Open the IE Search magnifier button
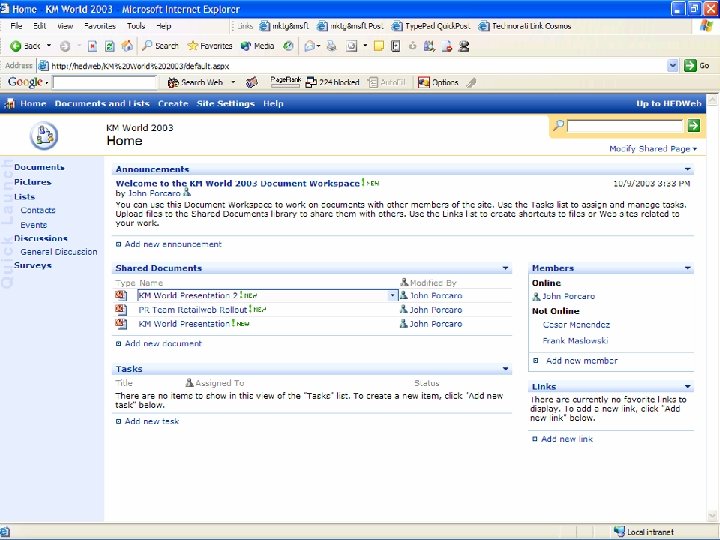The image size is (720, 540). 160,46
